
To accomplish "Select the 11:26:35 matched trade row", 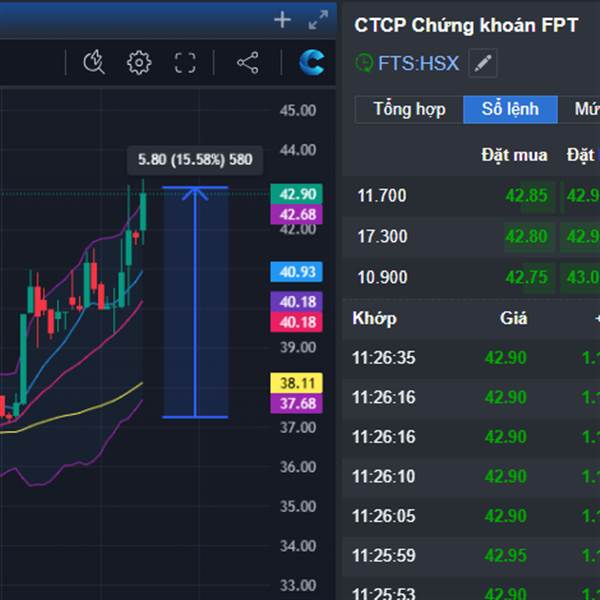I will (471, 358).
